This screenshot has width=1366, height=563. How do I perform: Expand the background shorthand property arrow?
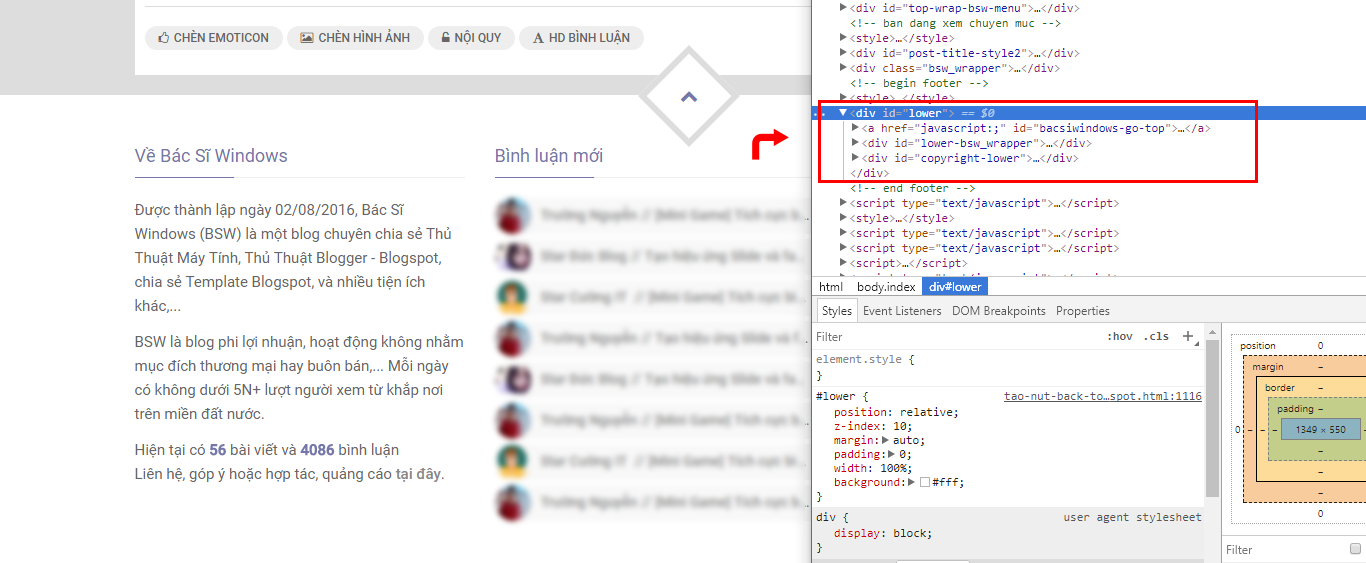(x=912, y=482)
